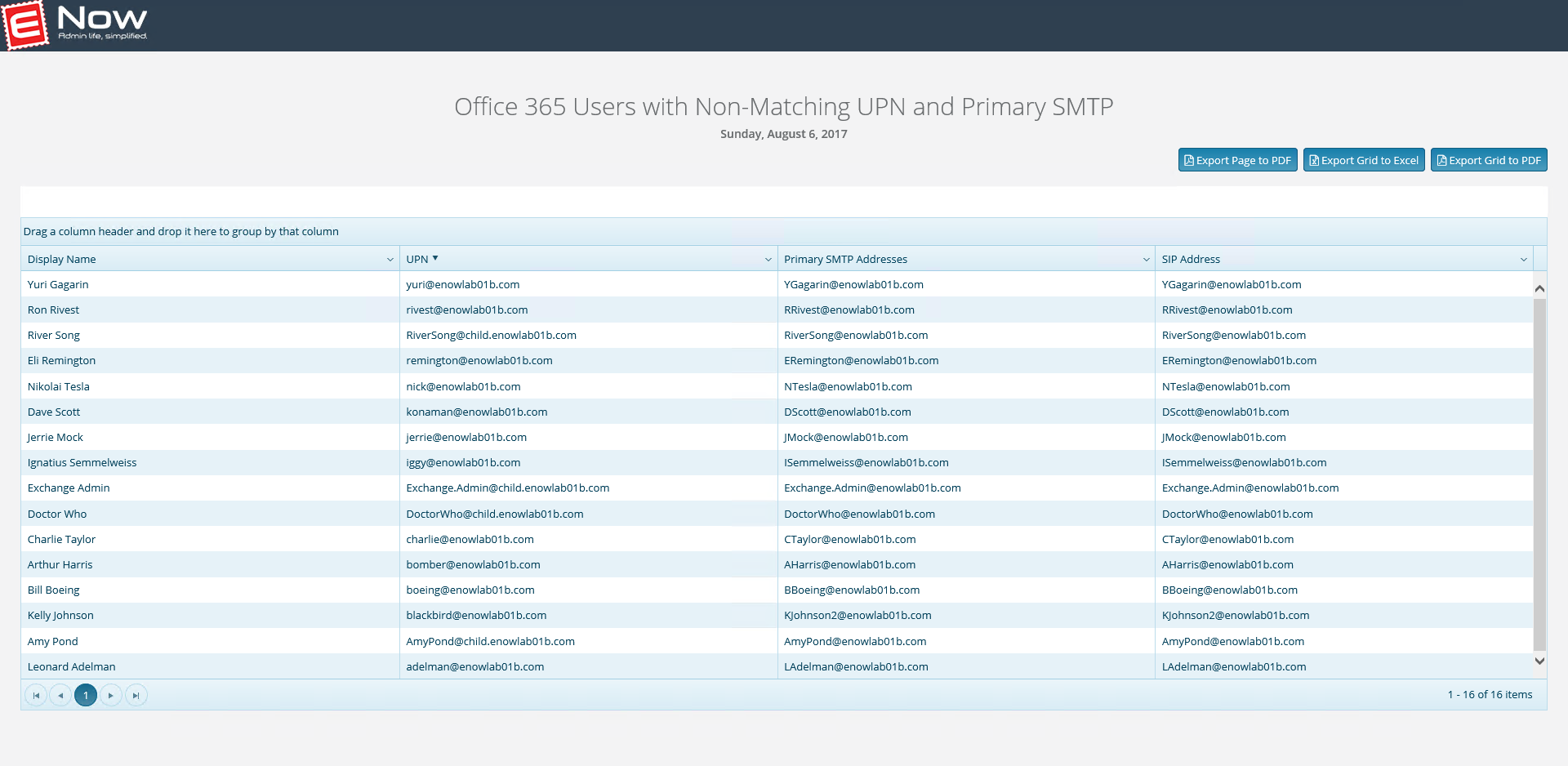This screenshot has height=766, width=1568.
Task: Sort by the Primary SMTP Addresses header
Action: [x=845, y=260]
